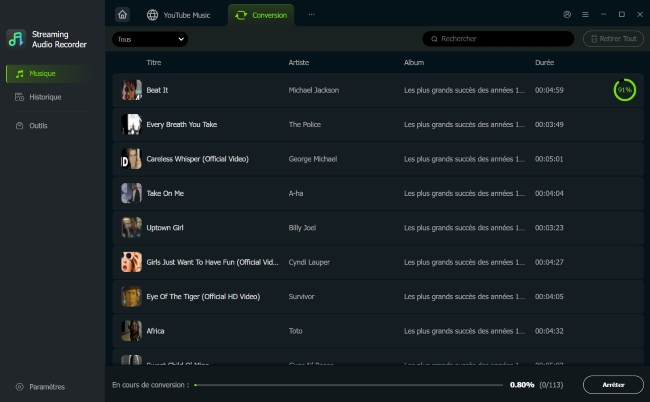Open the three-dots more tabs menu

(x=311, y=15)
